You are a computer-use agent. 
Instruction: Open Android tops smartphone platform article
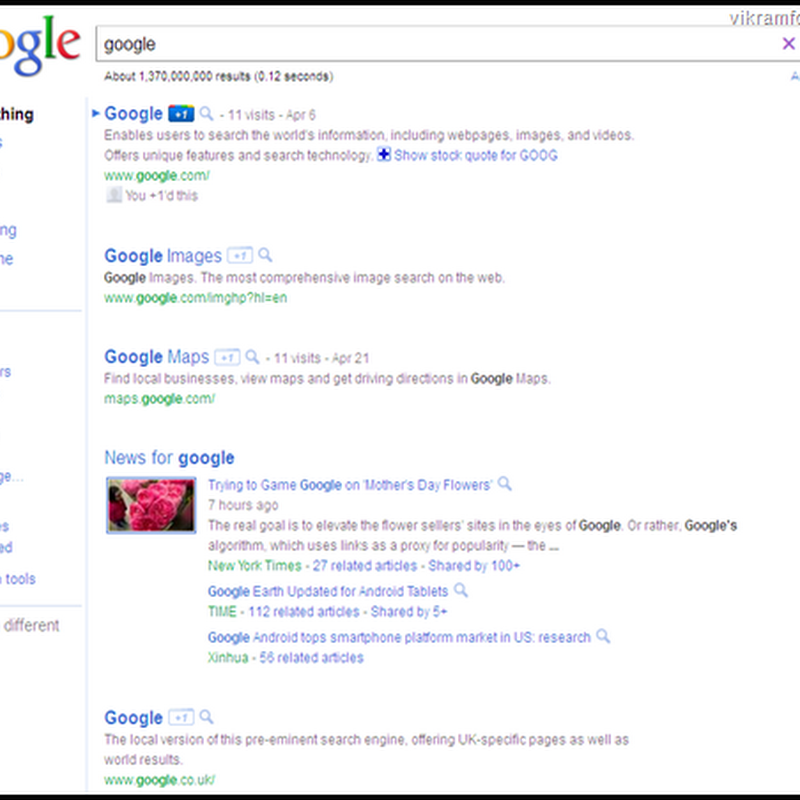(399, 637)
